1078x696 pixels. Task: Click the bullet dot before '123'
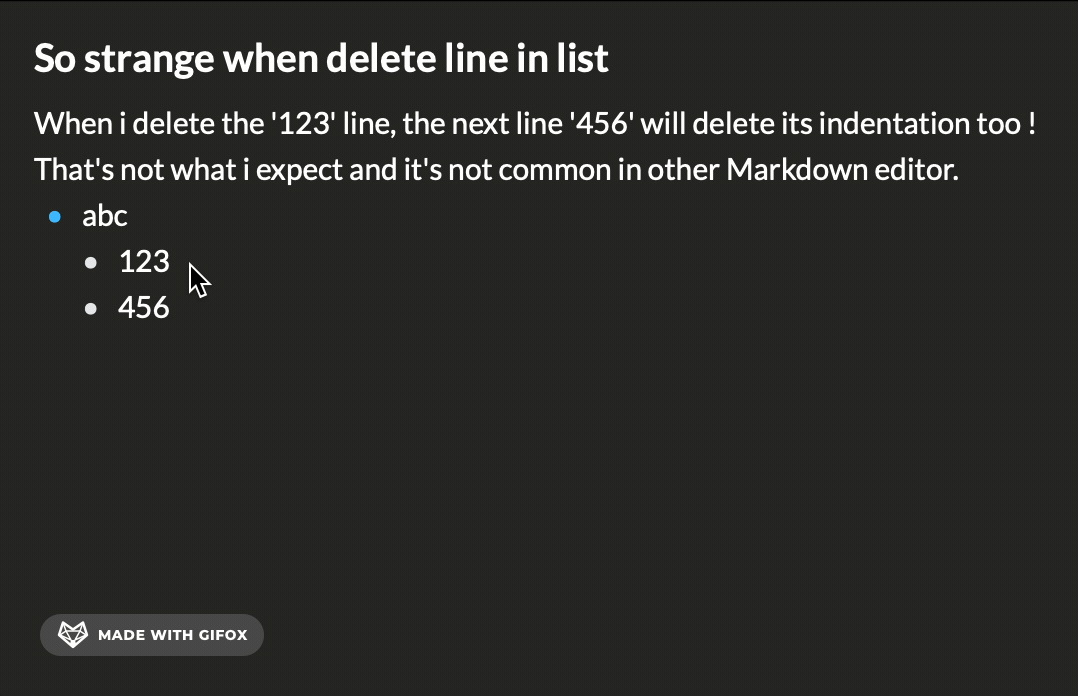pos(91,263)
